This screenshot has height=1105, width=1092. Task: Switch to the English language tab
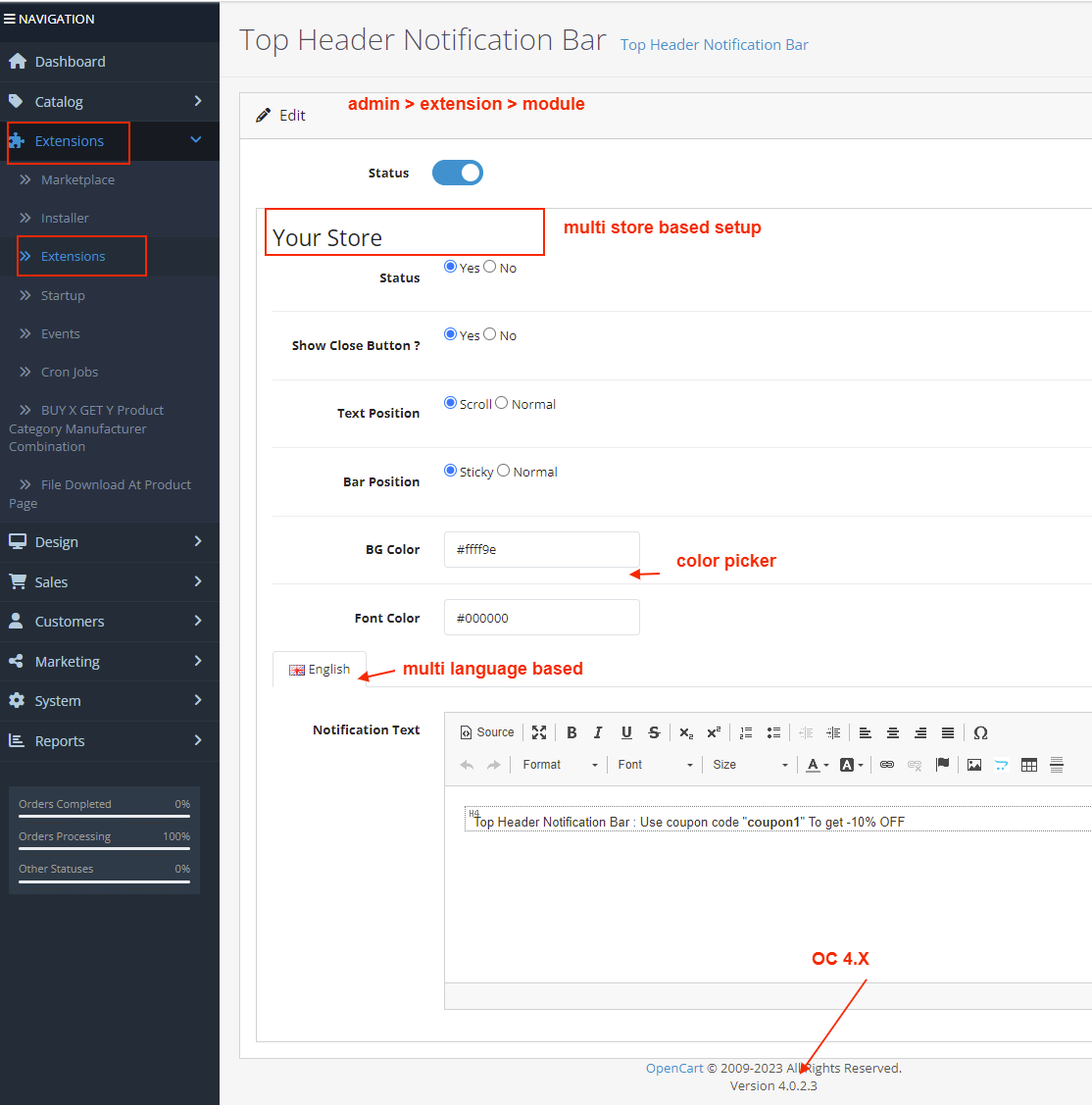point(320,669)
